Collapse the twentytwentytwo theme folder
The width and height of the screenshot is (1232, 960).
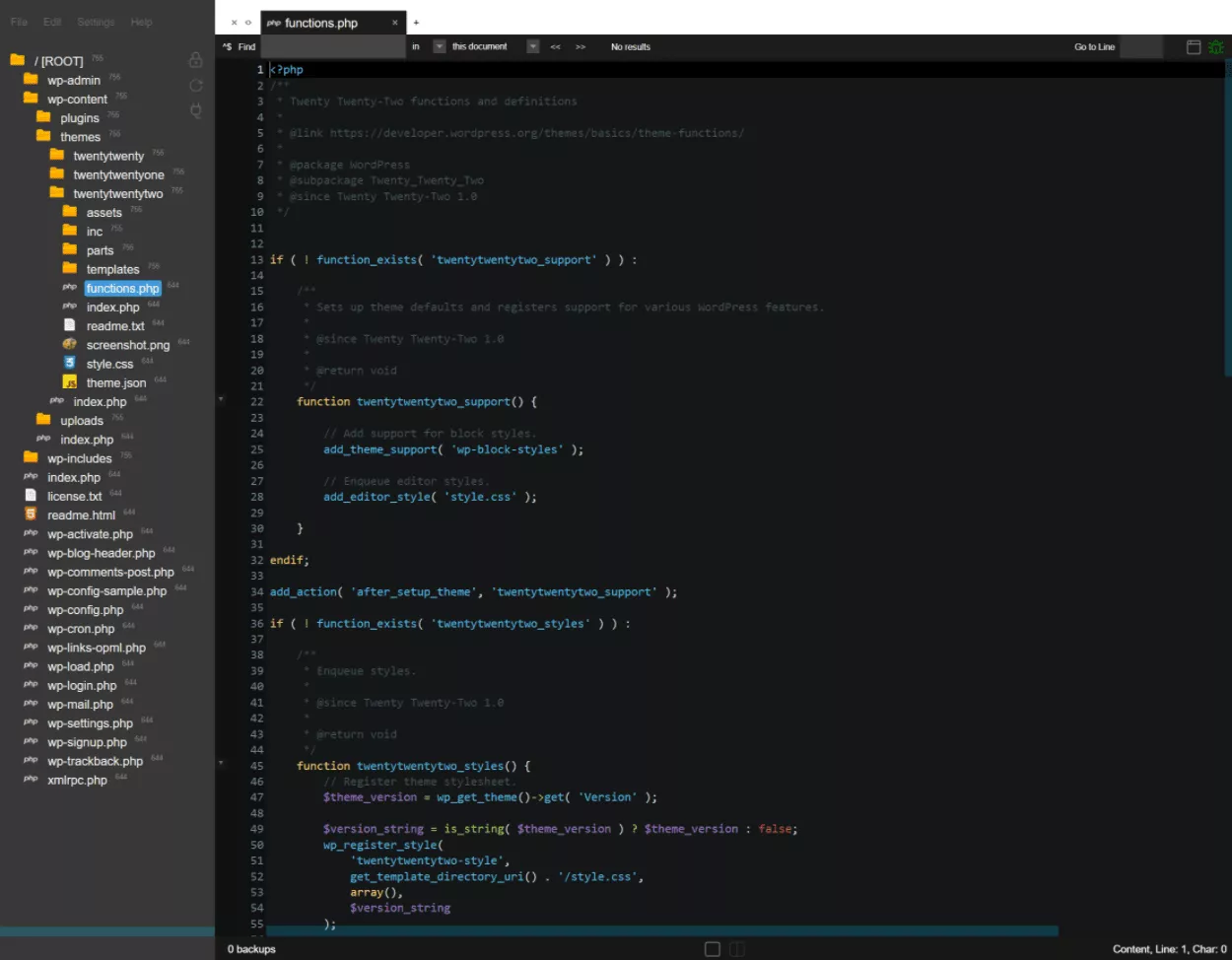[117, 193]
